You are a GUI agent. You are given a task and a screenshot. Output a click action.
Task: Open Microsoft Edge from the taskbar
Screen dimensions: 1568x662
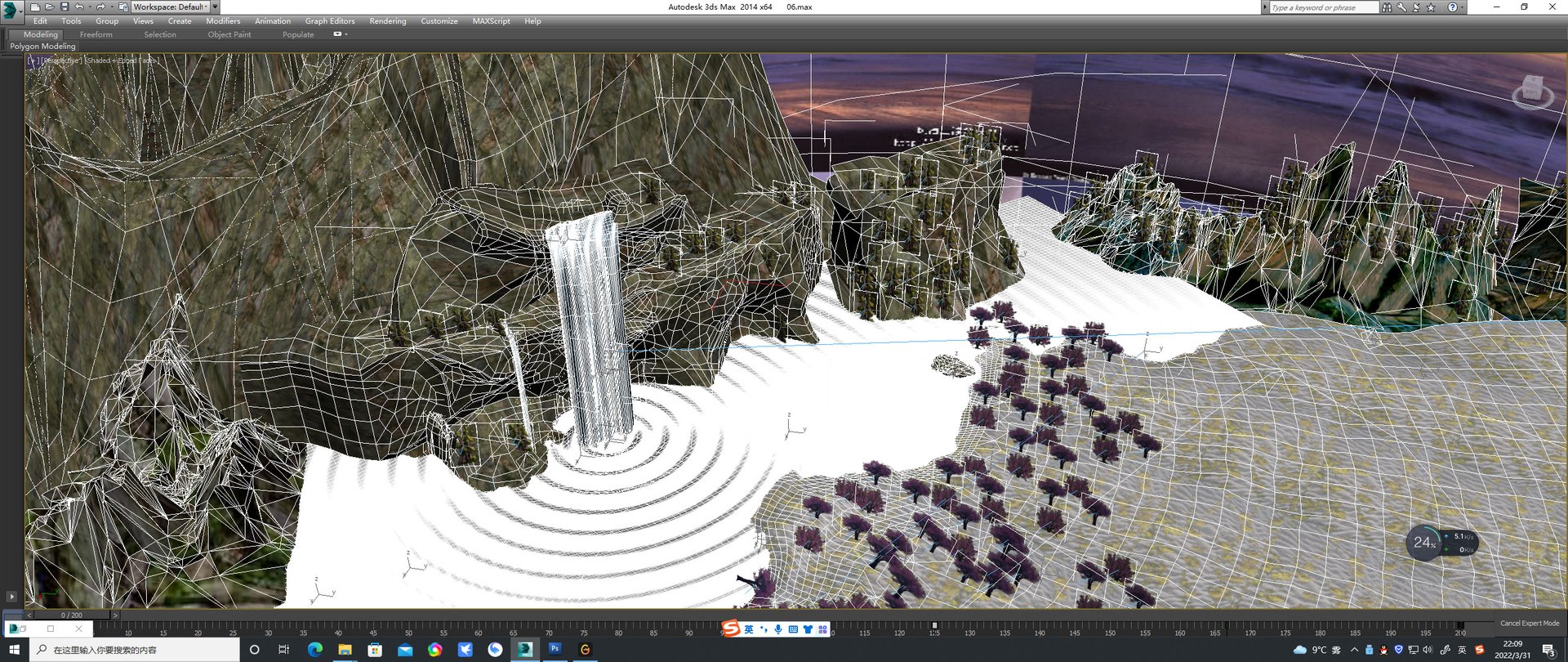[x=314, y=650]
